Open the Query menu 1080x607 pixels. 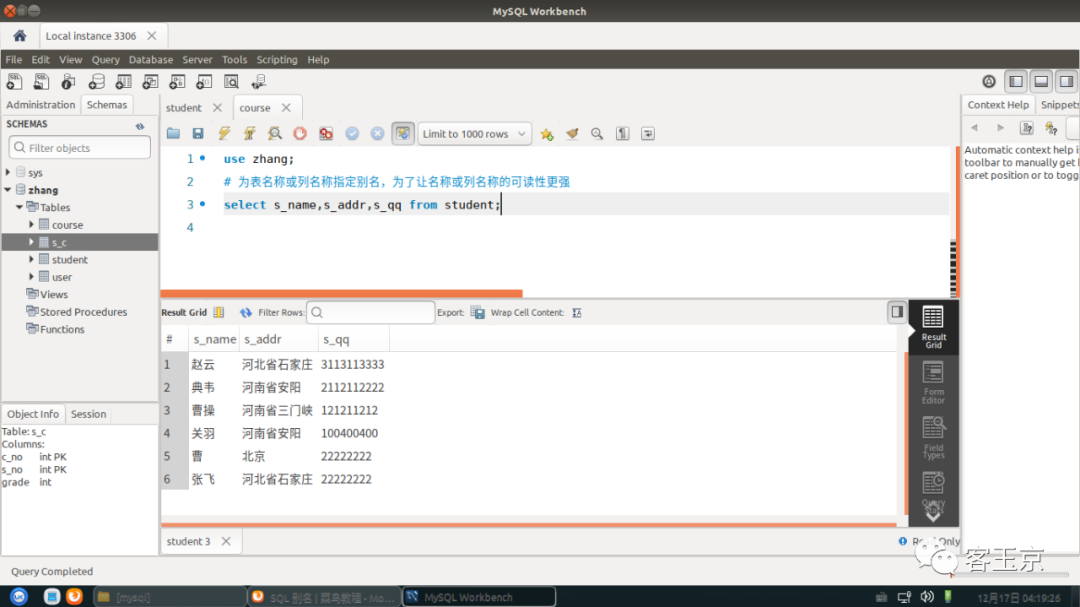tap(105, 59)
